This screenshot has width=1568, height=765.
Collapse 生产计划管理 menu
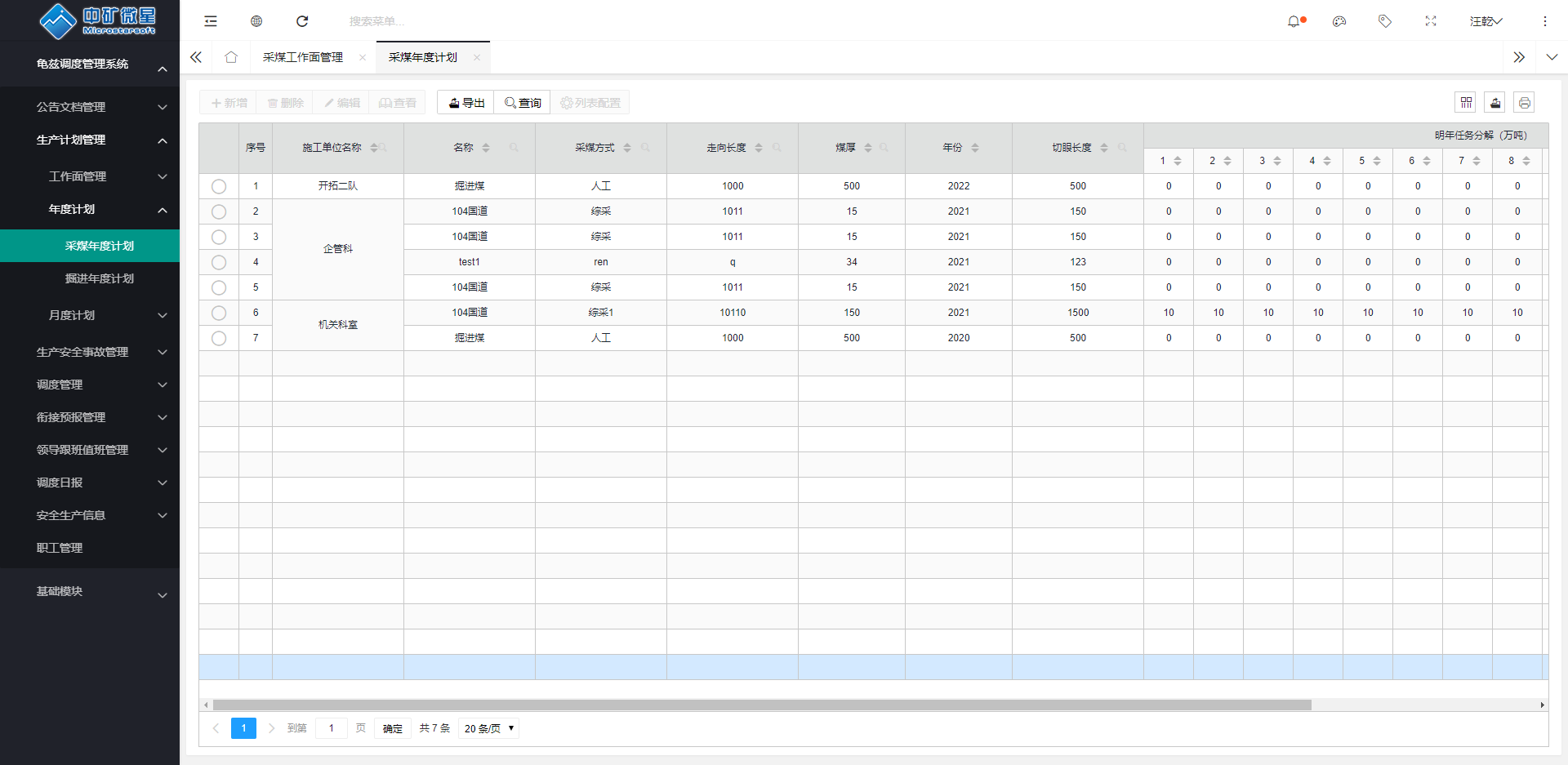click(x=90, y=140)
